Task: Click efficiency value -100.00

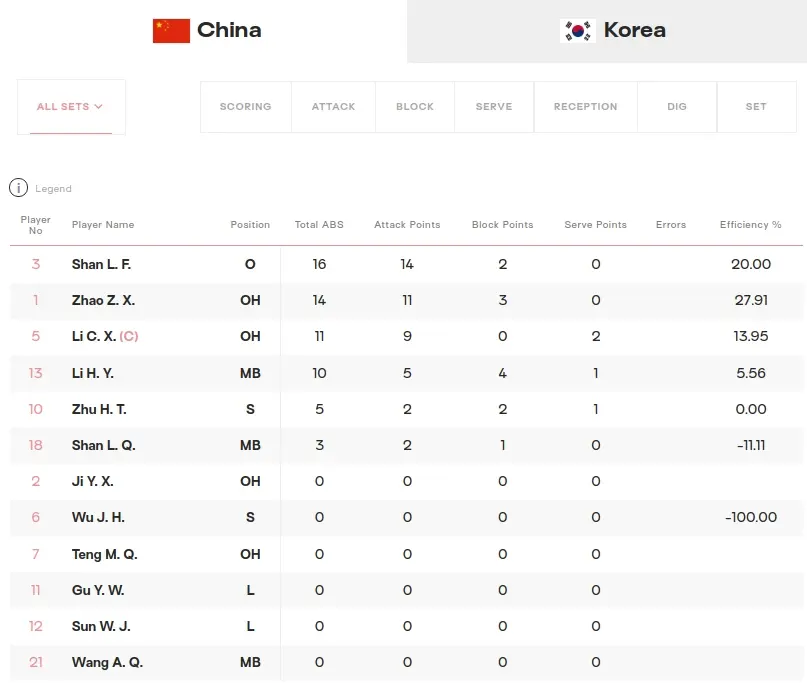Action: click(751, 517)
